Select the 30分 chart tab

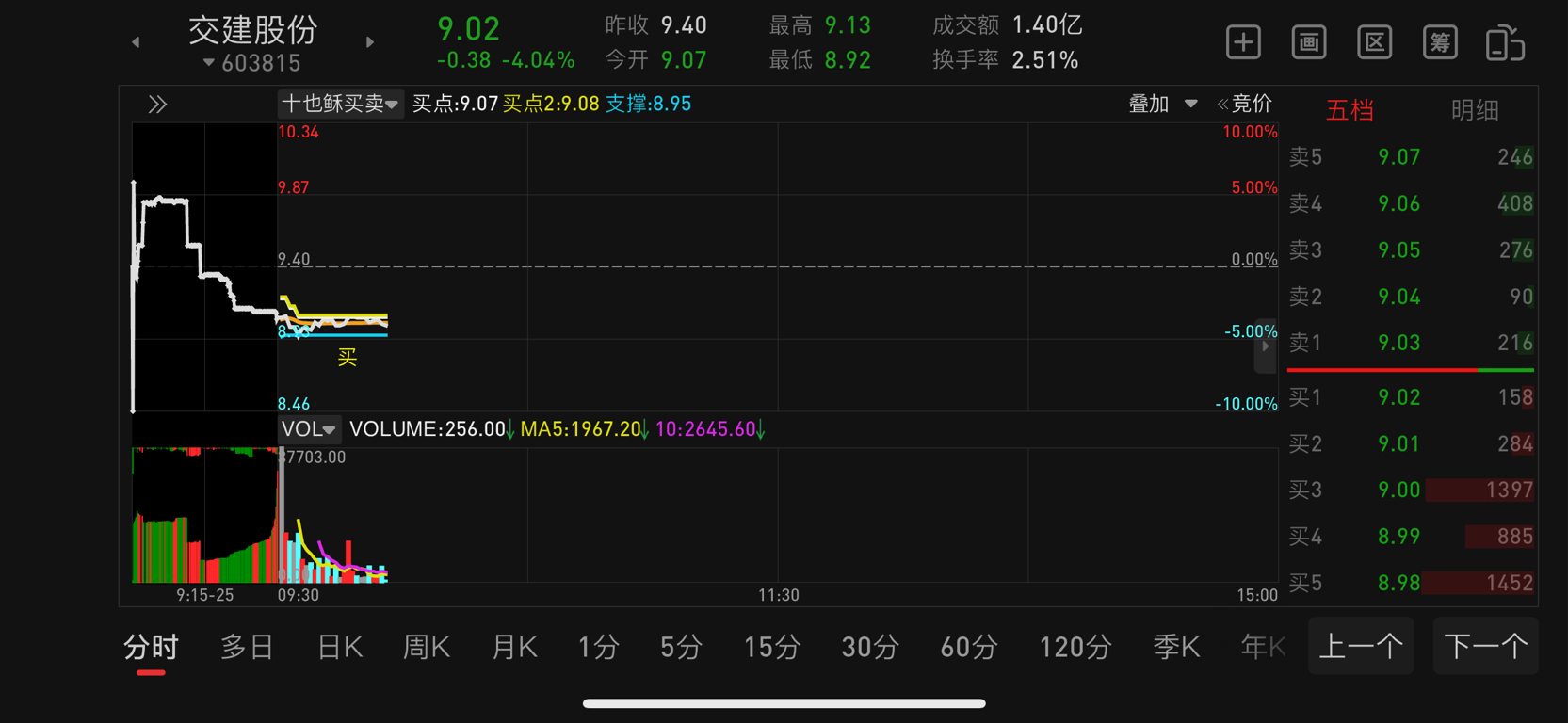(x=870, y=648)
